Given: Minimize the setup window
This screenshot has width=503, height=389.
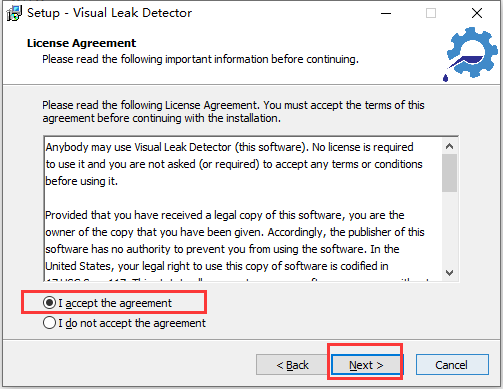Looking at the screenshot, I should point(386,13).
